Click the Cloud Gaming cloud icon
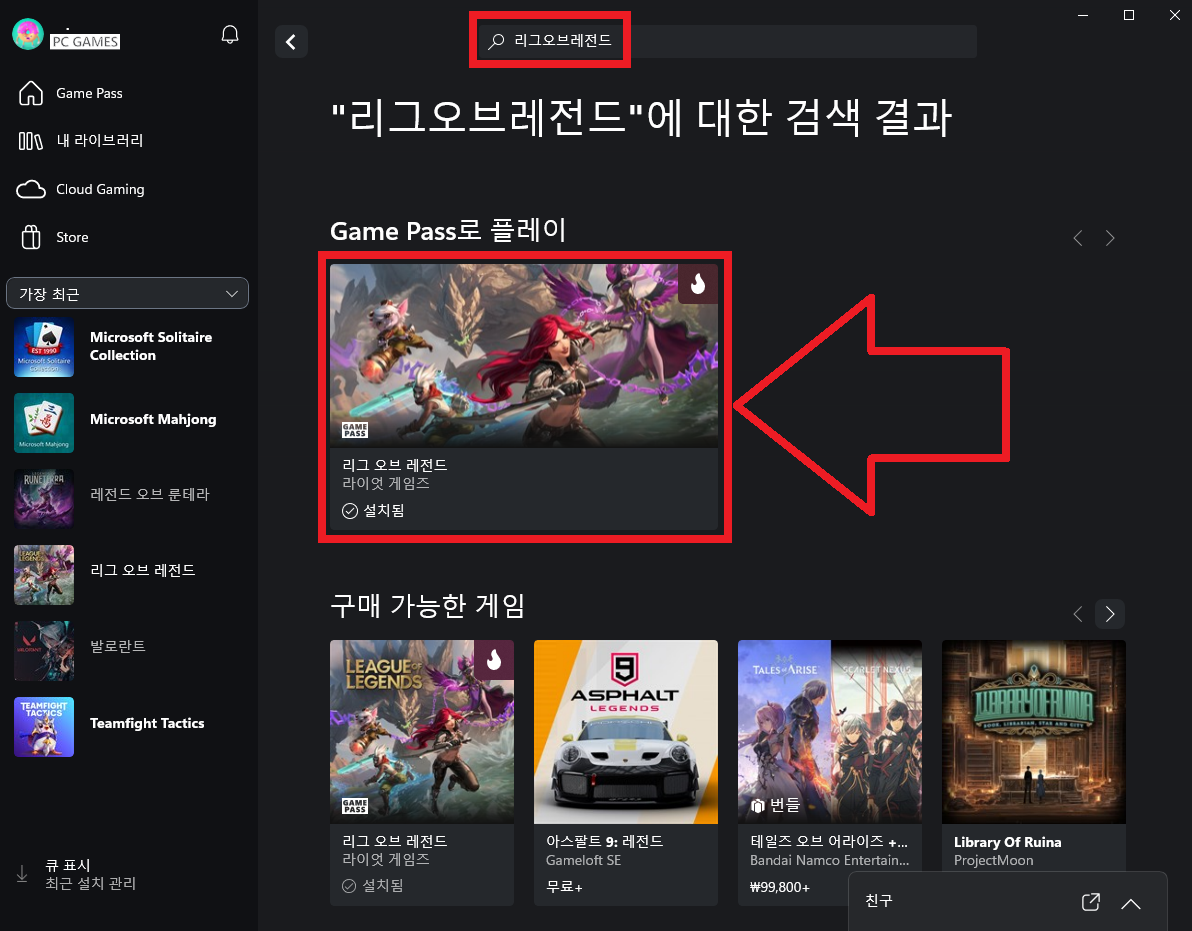The height and width of the screenshot is (931, 1192). click(x=31, y=189)
